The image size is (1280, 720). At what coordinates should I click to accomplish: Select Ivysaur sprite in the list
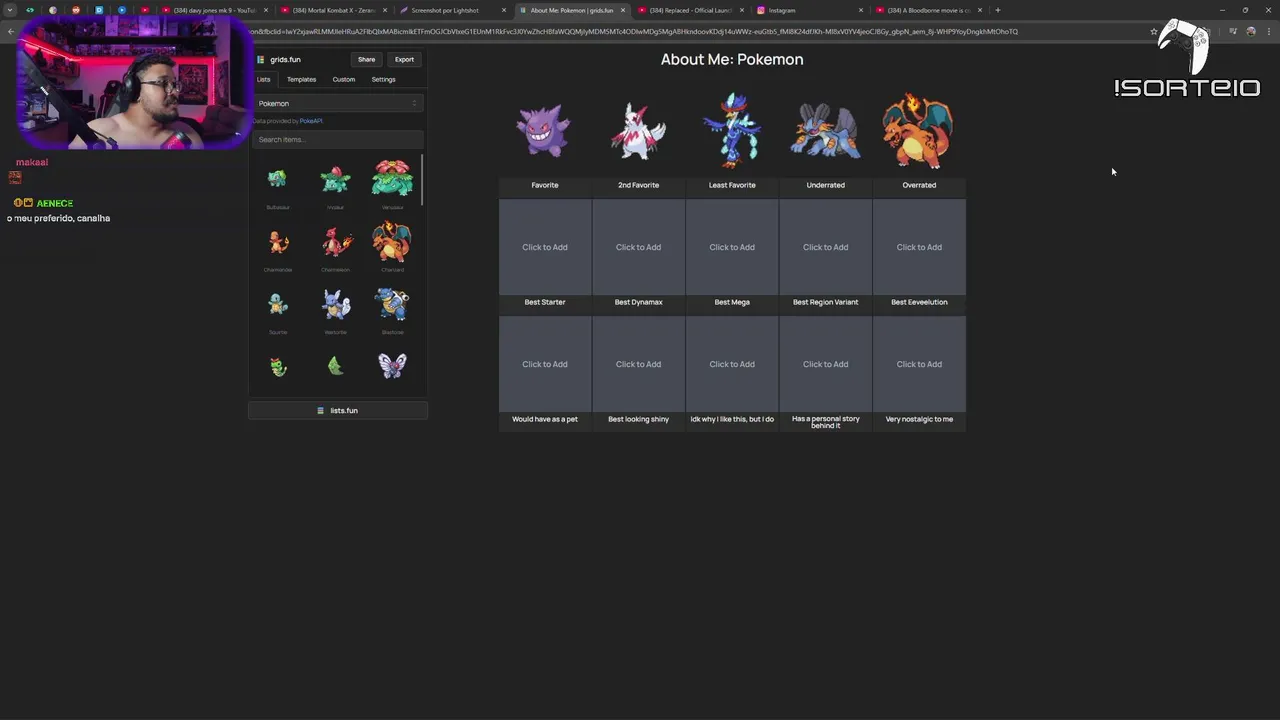(x=335, y=179)
